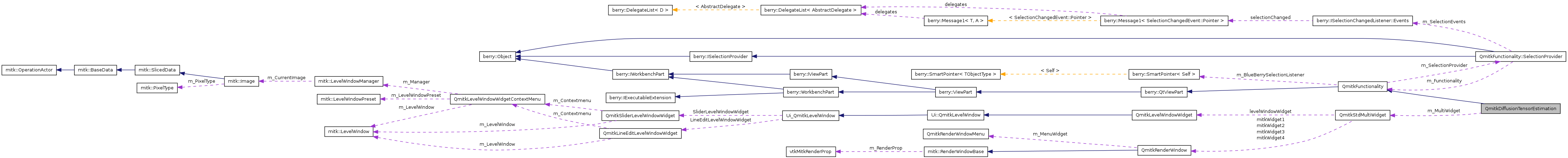This screenshot has width=1568, height=158.
Task: Open the berry::Object class node
Action: (497, 57)
